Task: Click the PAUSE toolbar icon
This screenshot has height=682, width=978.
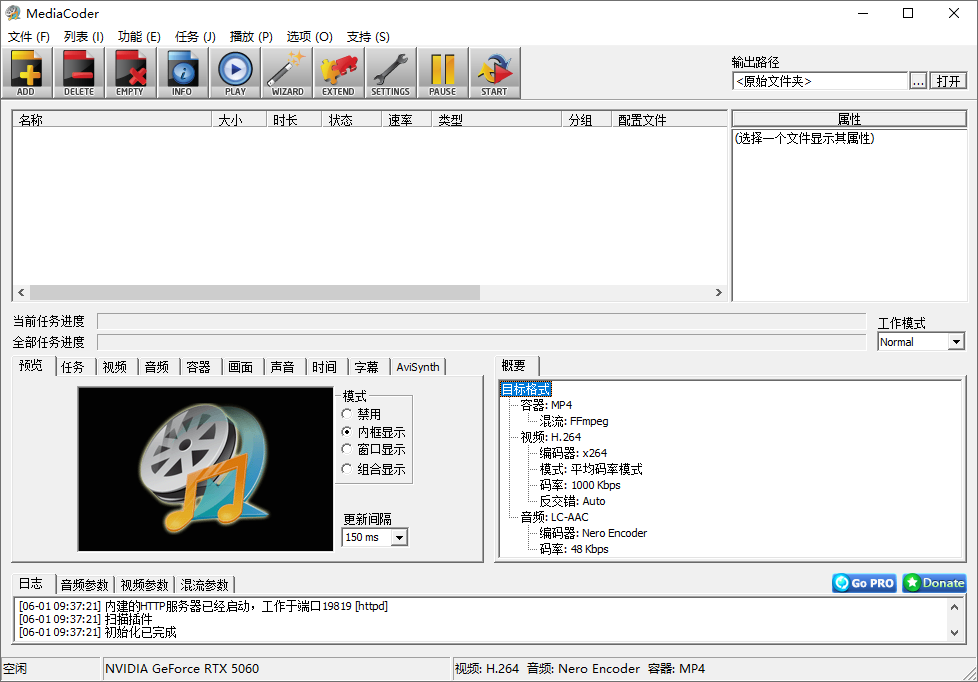Action: [x=443, y=72]
